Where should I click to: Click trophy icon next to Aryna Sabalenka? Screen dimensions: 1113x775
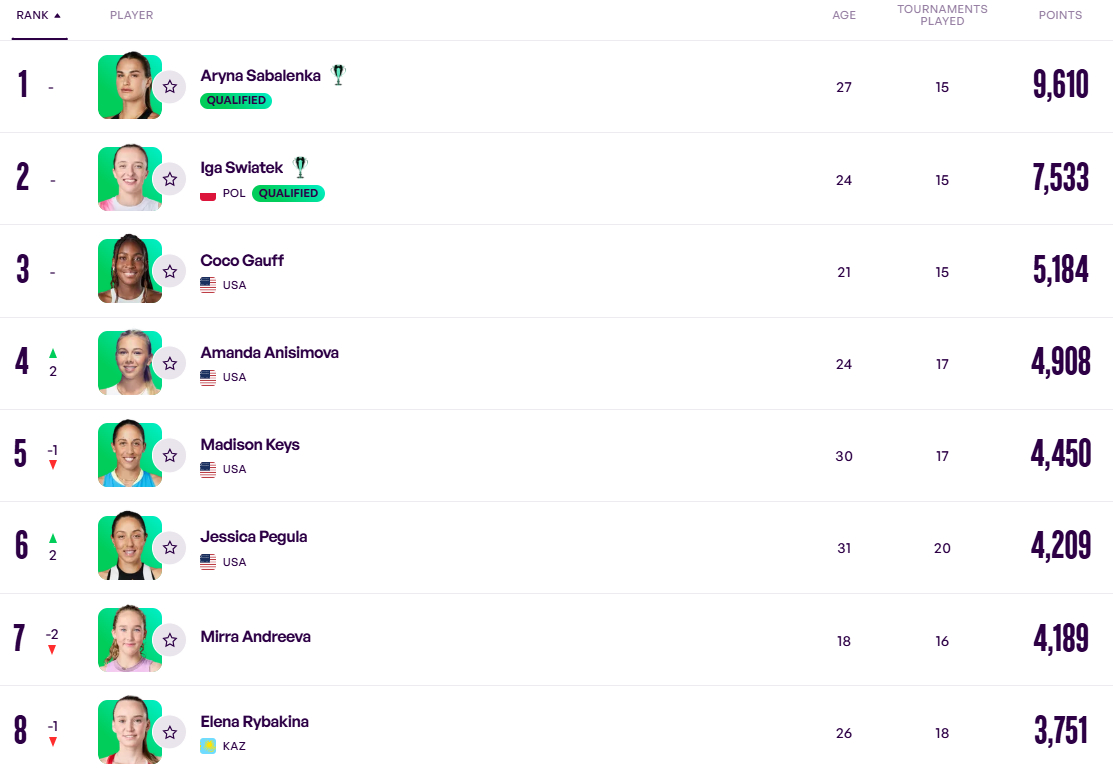point(338,75)
